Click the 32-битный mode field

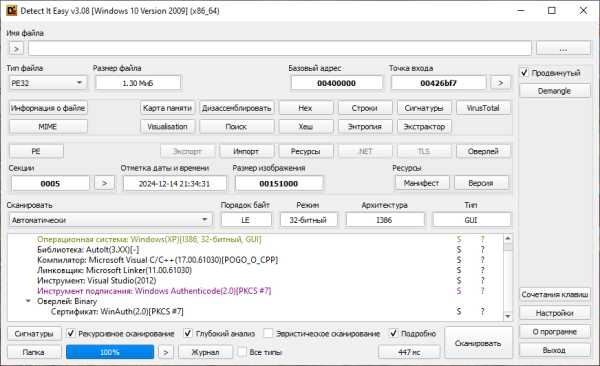tap(308, 220)
